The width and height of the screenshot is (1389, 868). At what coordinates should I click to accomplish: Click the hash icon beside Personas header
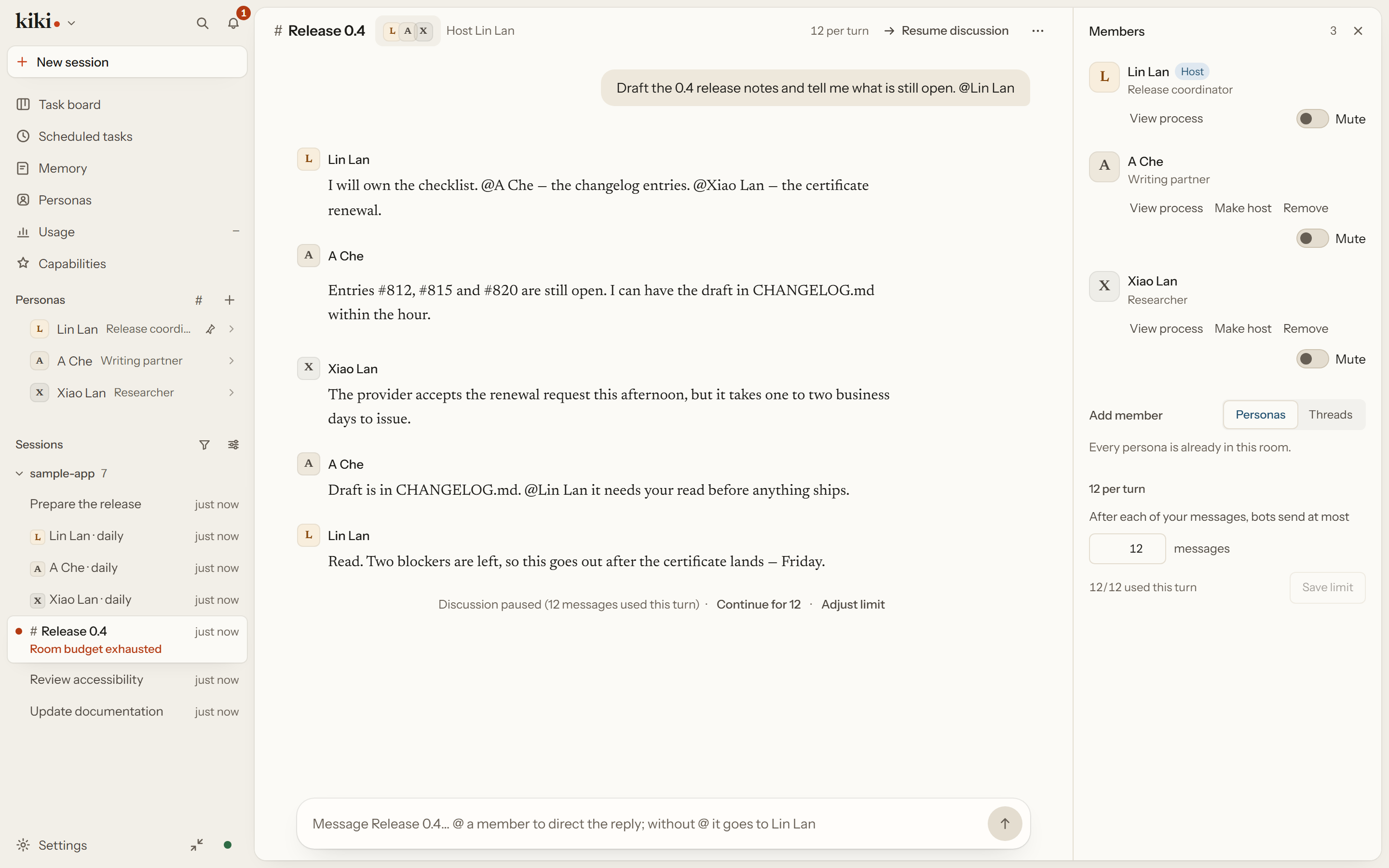click(x=199, y=300)
